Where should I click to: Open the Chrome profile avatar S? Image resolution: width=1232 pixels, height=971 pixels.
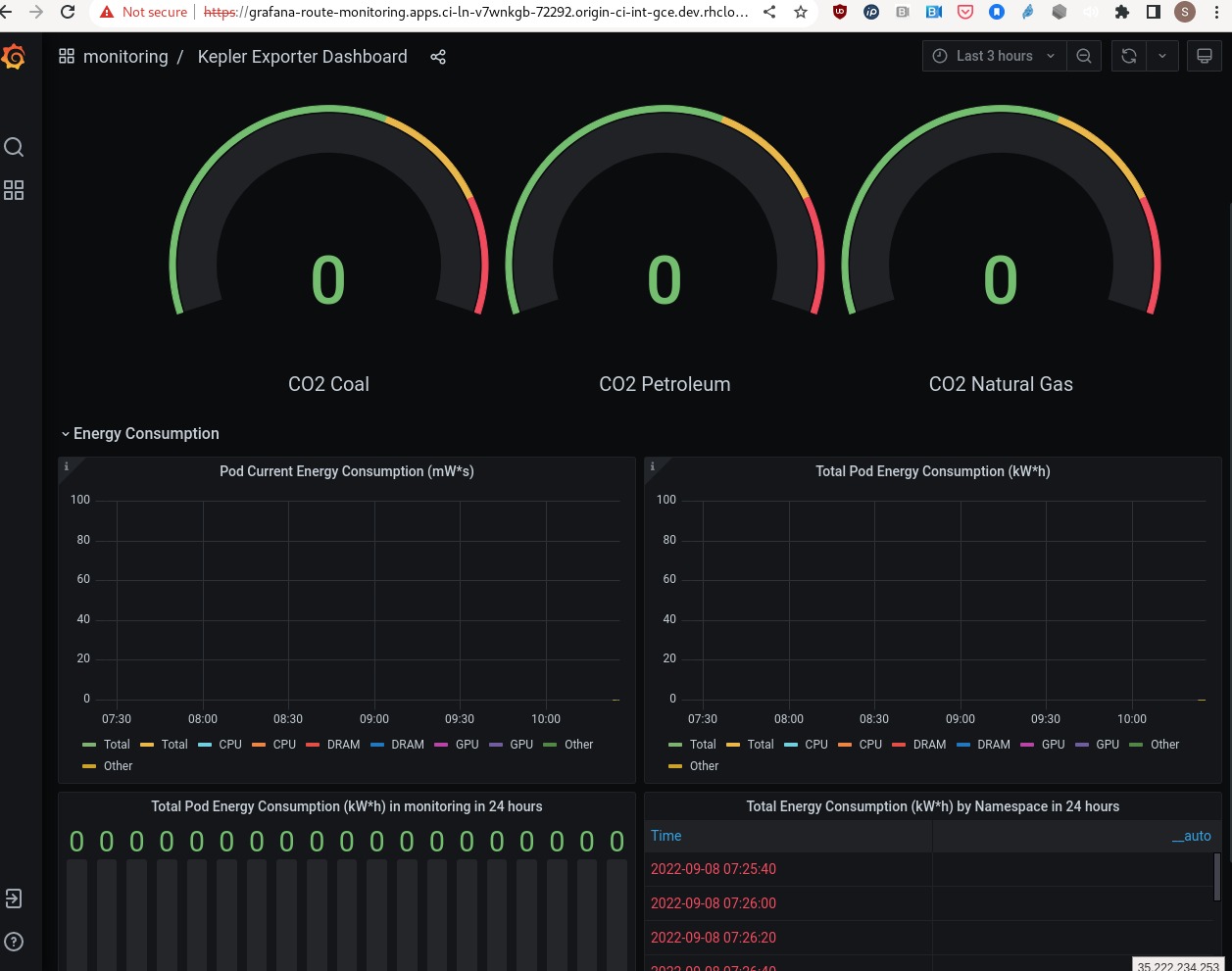pos(1185,12)
